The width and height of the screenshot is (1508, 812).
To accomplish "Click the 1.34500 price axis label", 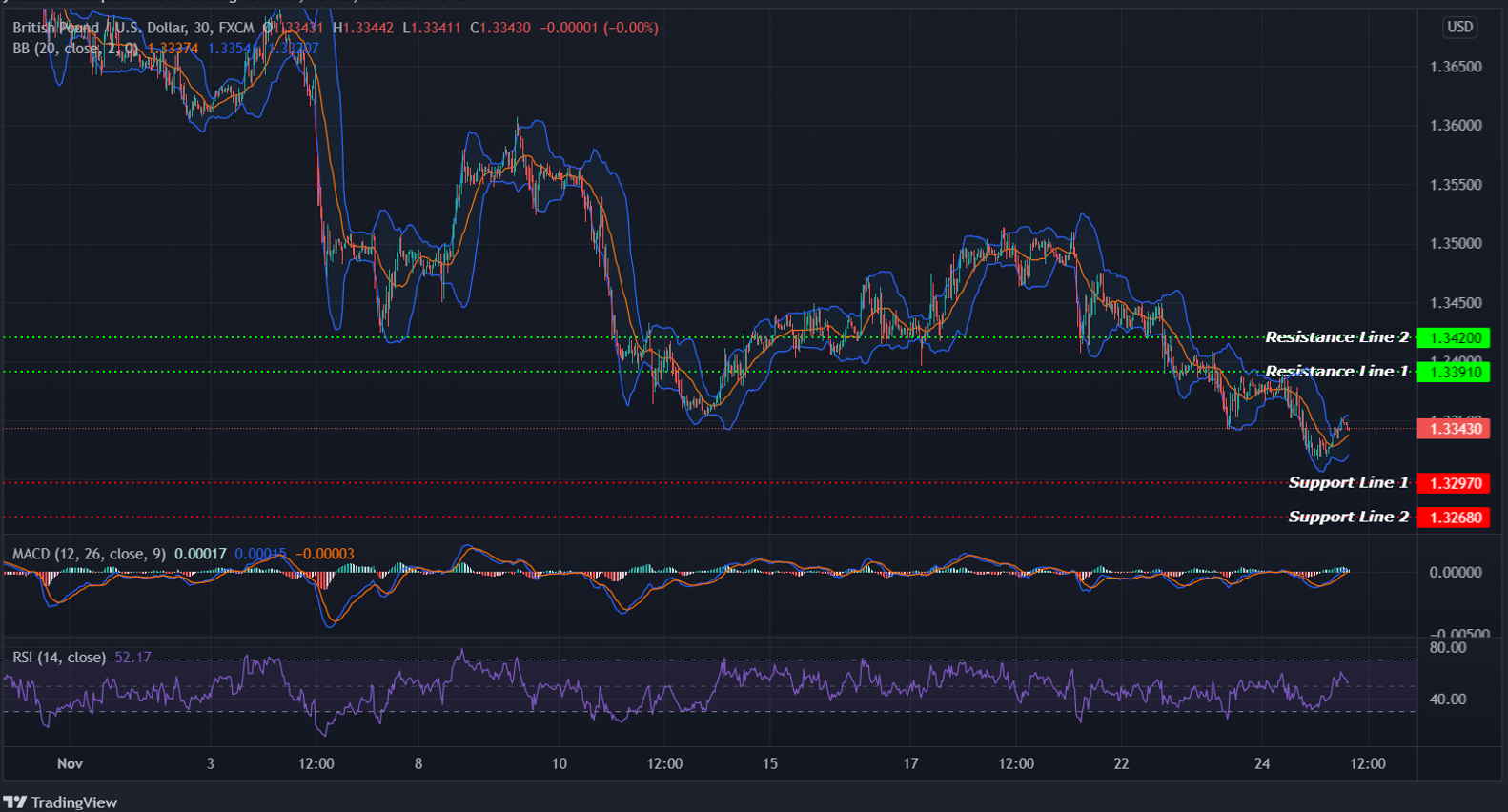I will (1456, 303).
